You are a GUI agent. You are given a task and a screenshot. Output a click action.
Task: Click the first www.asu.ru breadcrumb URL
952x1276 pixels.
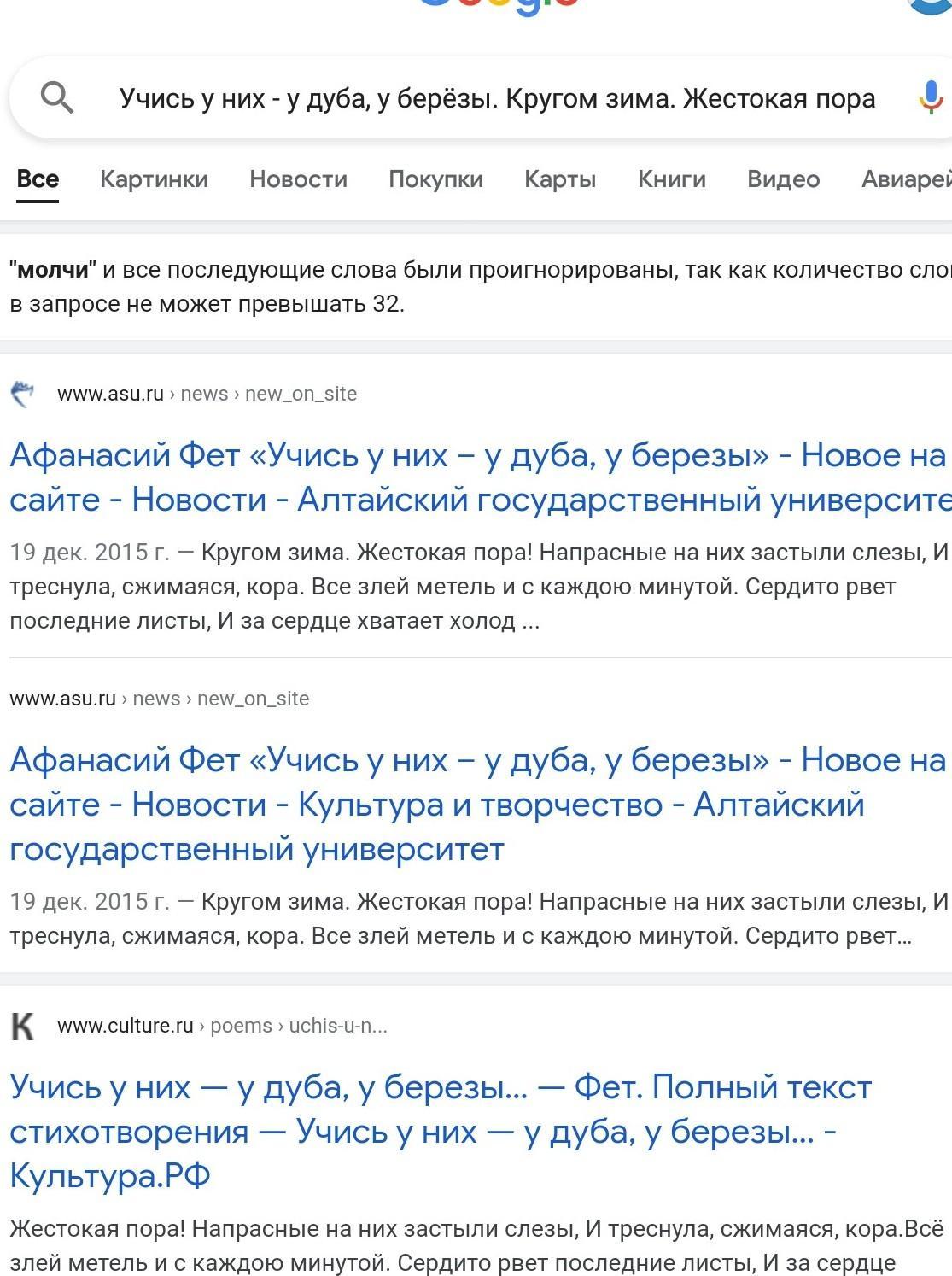point(207,394)
